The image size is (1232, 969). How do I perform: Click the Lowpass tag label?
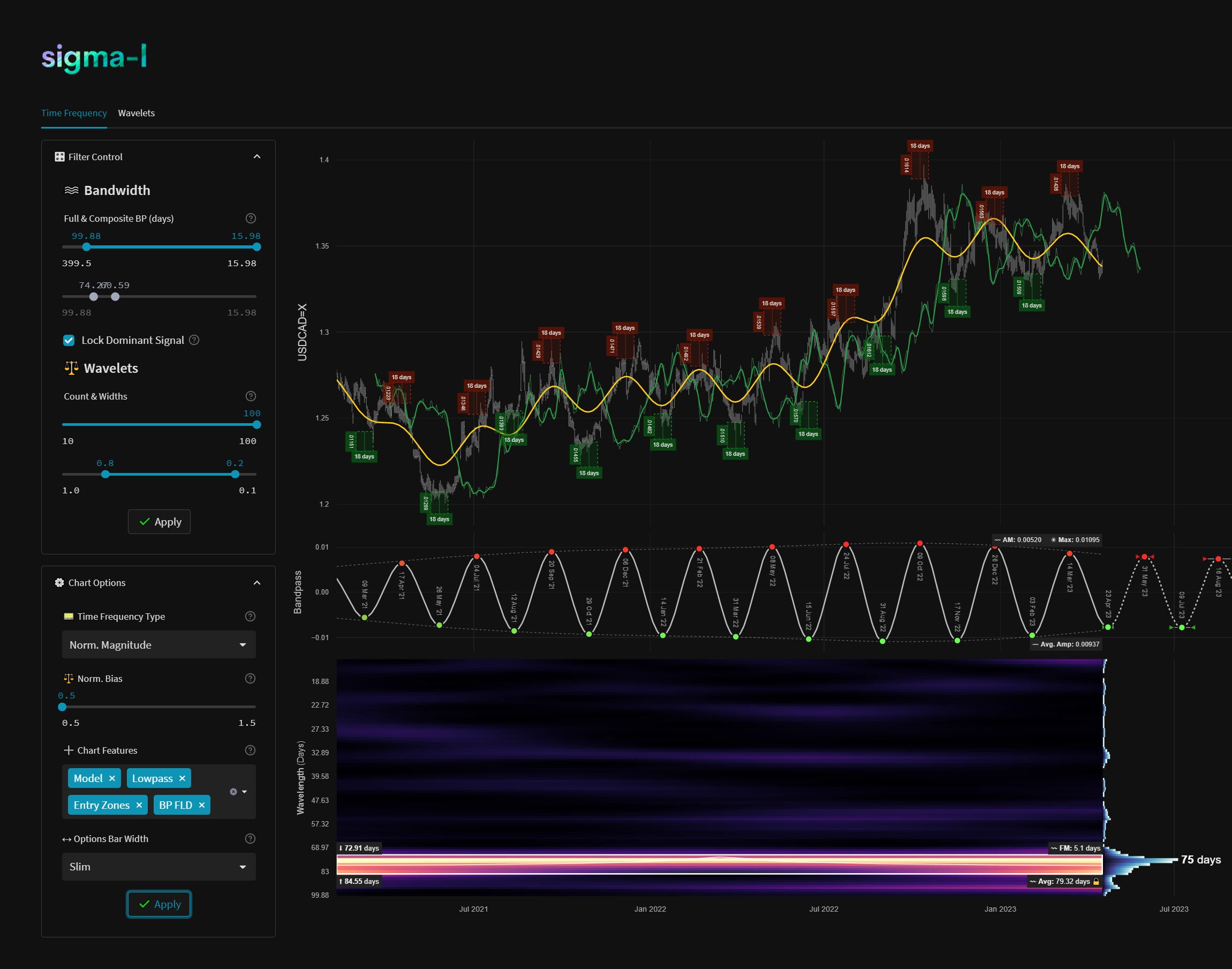(x=153, y=778)
